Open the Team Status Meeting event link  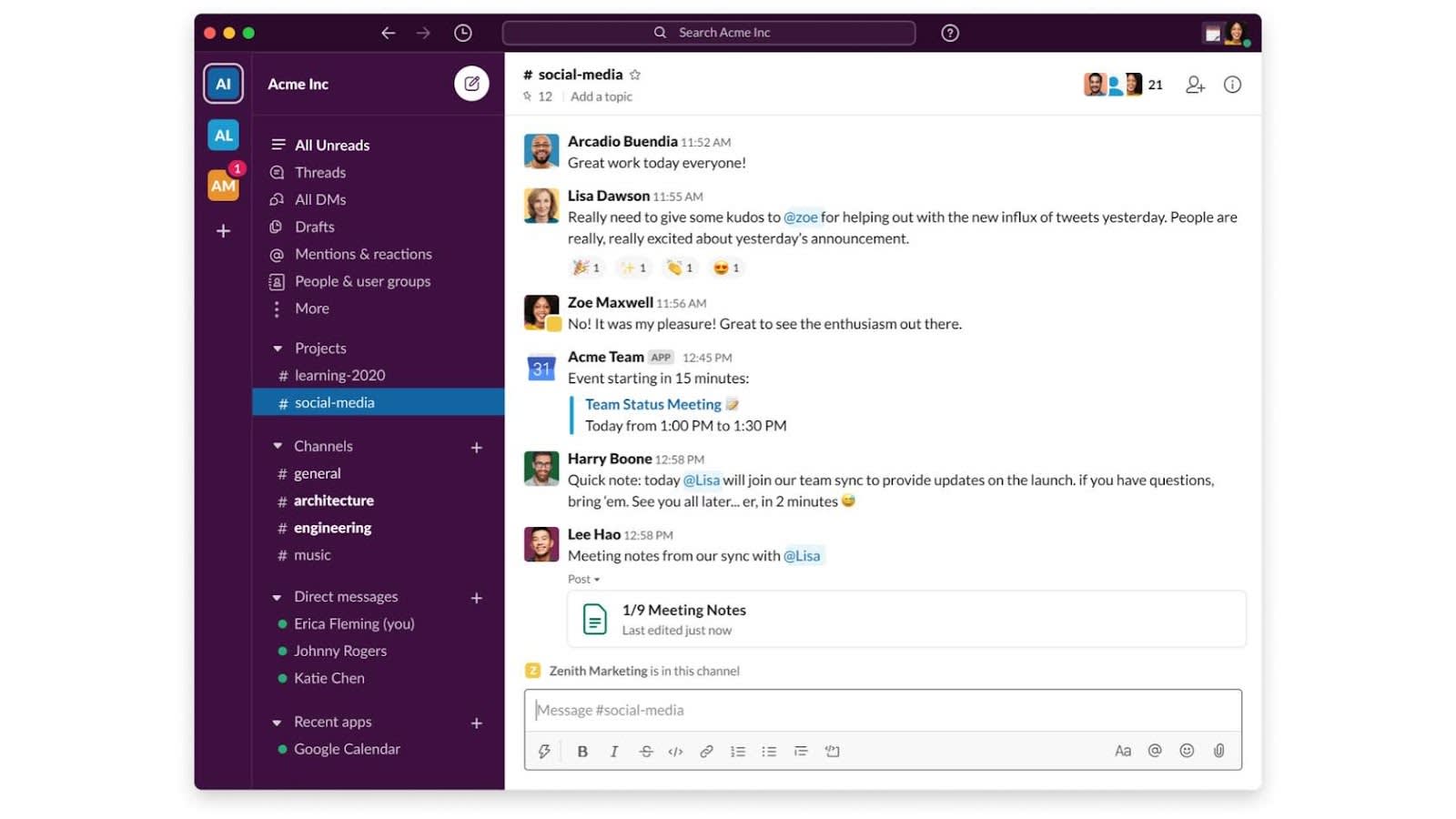(652, 404)
